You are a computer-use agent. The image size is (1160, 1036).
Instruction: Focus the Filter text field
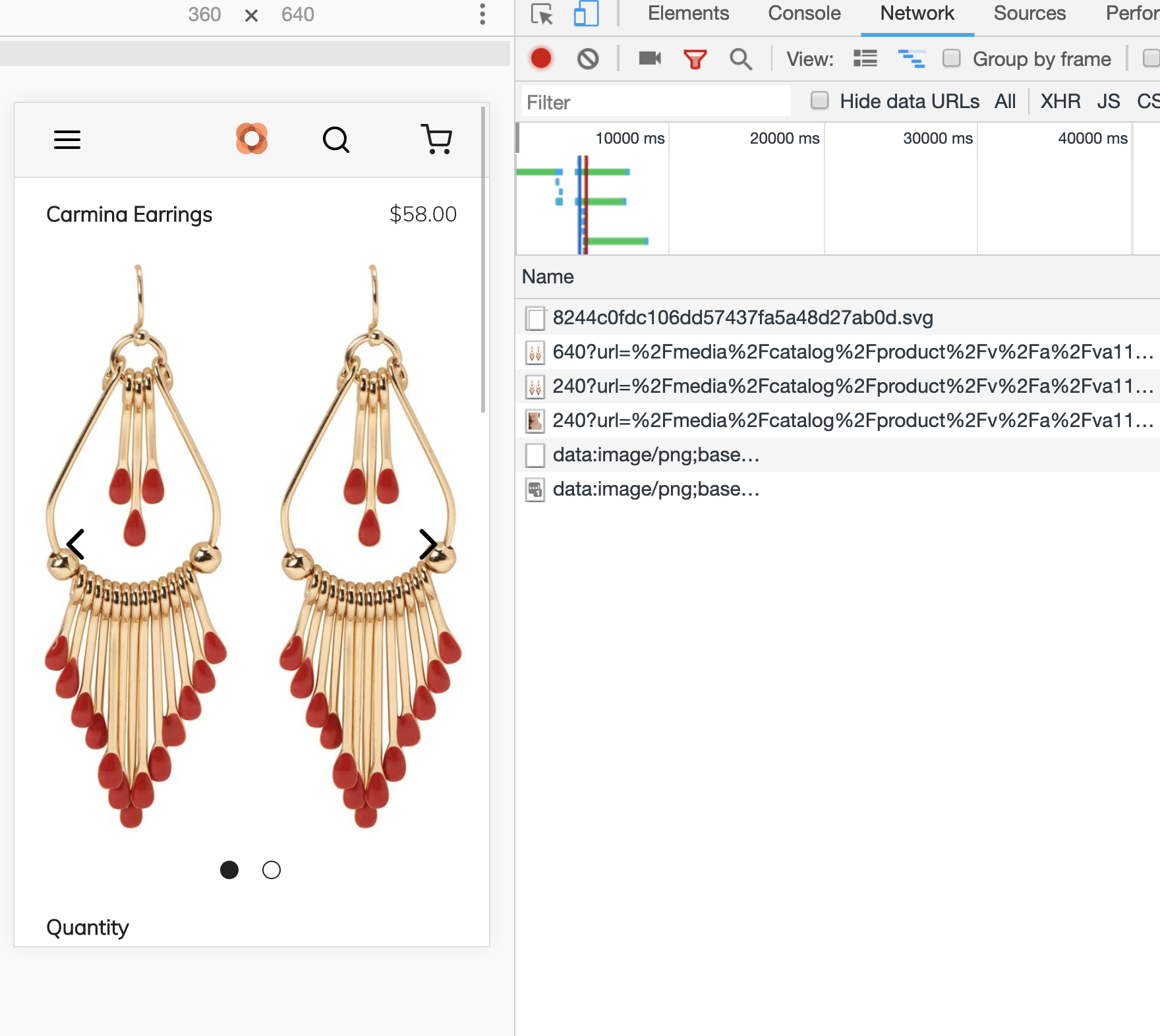pos(656,101)
